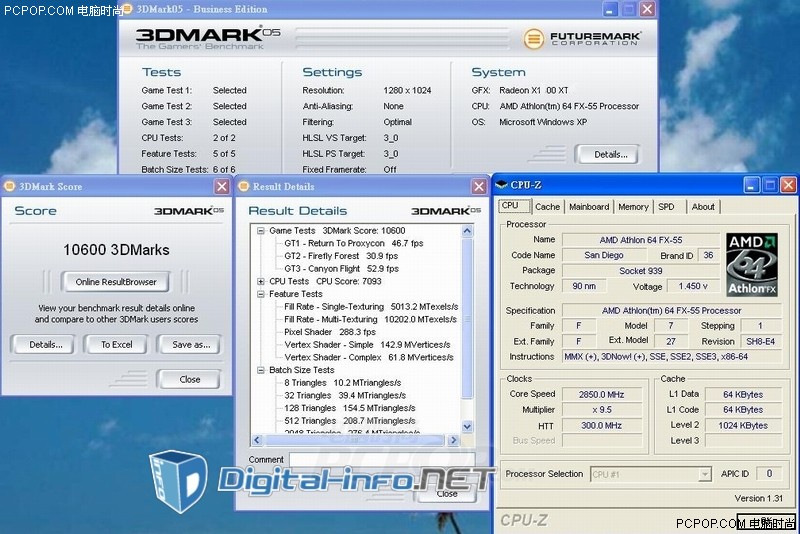The height and width of the screenshot is (534, 800).
Task: Click the Online ResultBrowser button
Action: click(116, 282)
